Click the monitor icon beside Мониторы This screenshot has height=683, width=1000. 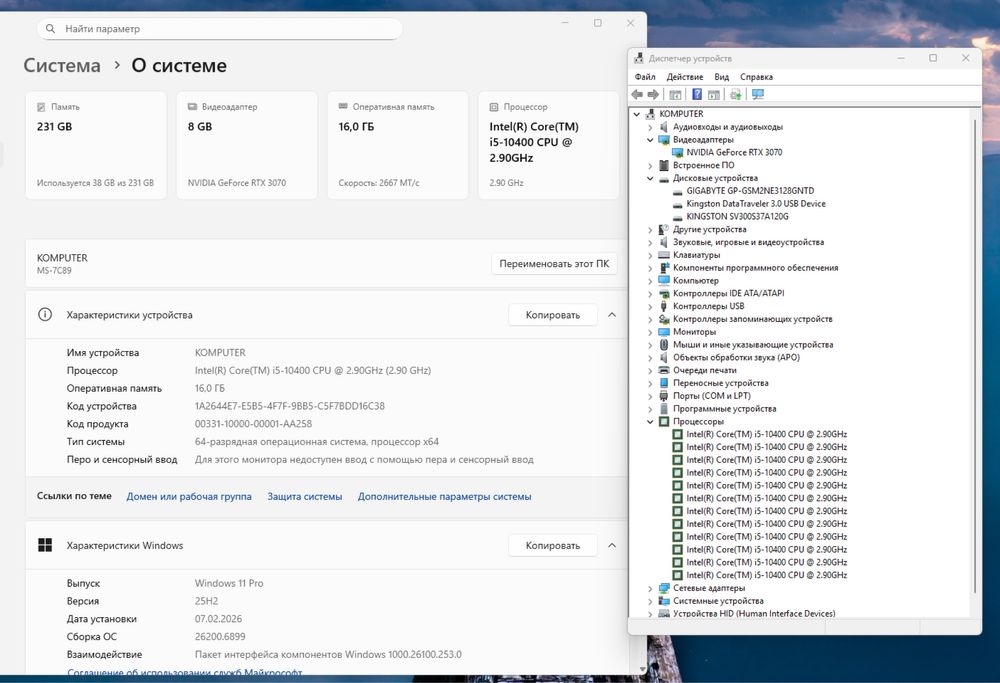(x=664, y=332)
